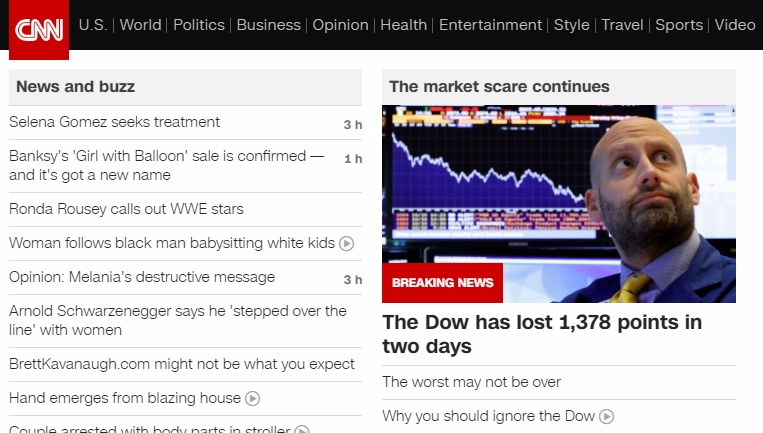Open the Video section
Viewport: 763px width, 433px height.
click(735, 25)
